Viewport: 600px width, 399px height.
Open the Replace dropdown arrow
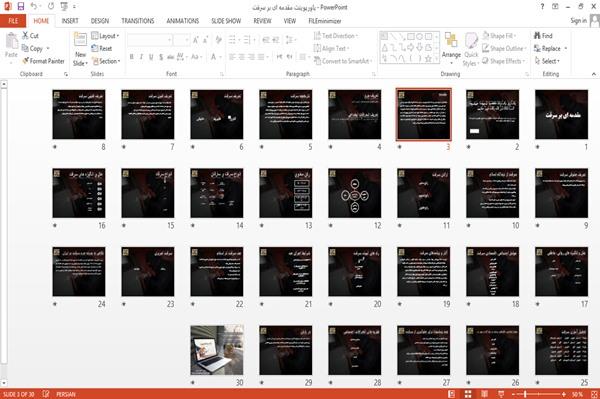pyautogui.click(x=566, y=49)
